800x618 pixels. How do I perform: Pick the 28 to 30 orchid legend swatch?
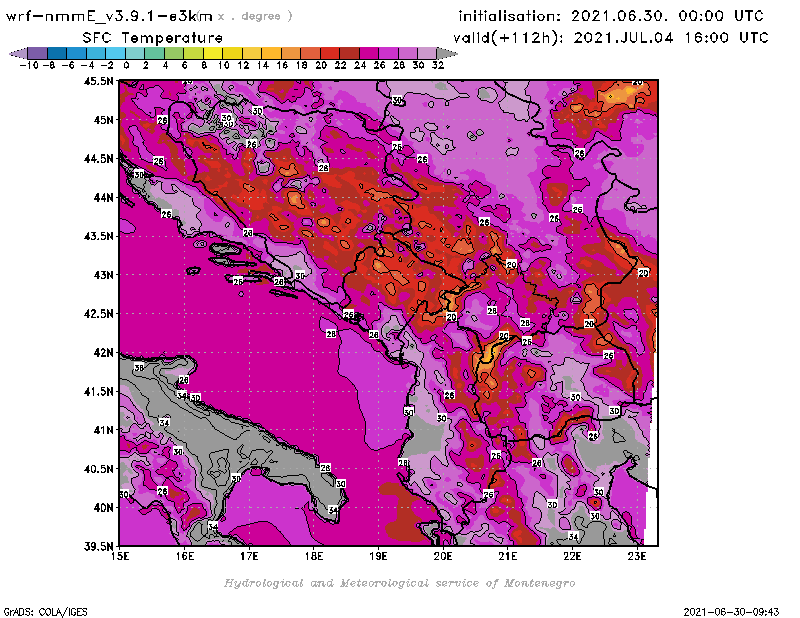pyautogui.click(x=407, y=53)
